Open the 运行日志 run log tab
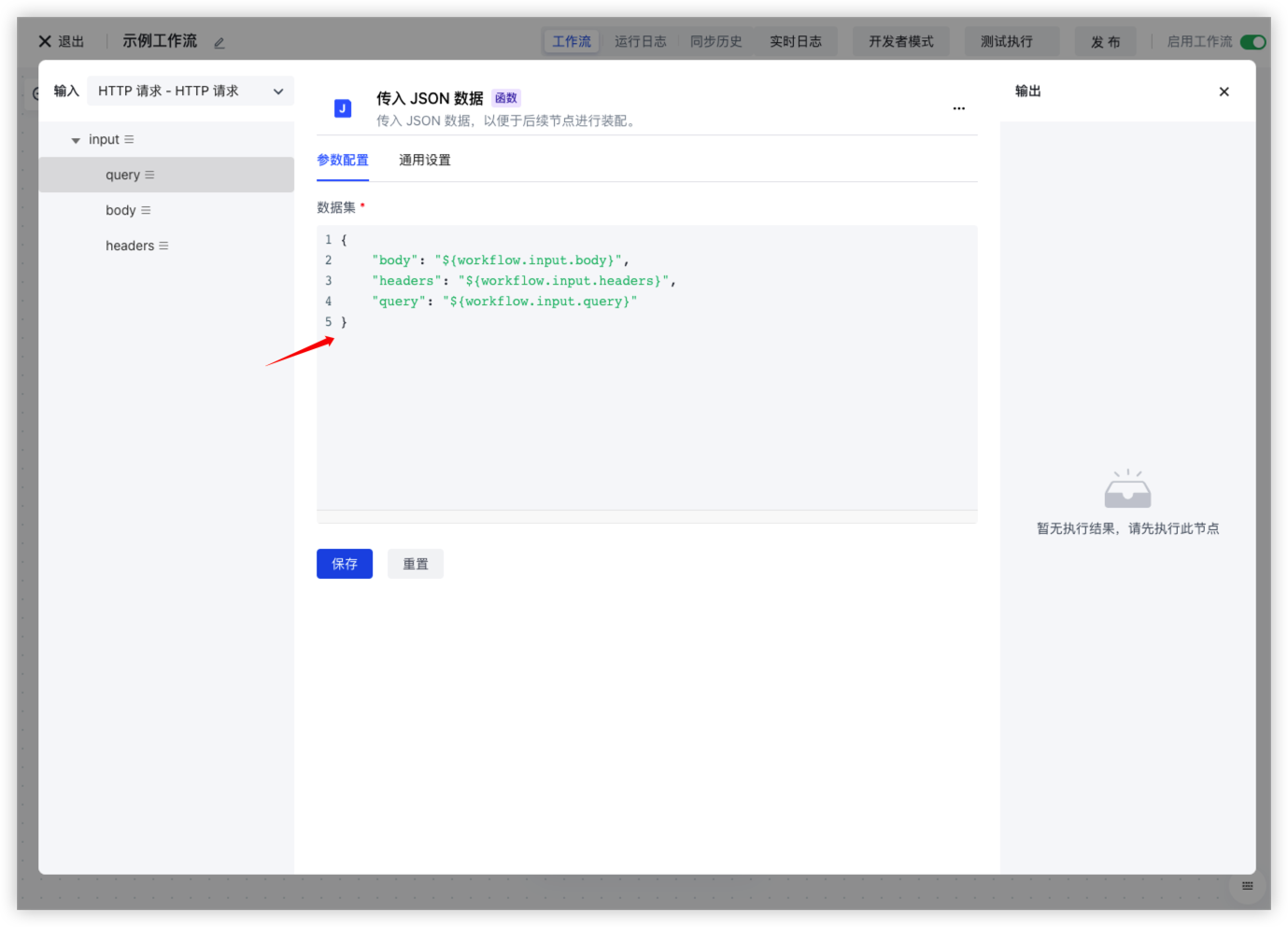The width and height of the screenshot is (1288, 927). coord(640,41)
